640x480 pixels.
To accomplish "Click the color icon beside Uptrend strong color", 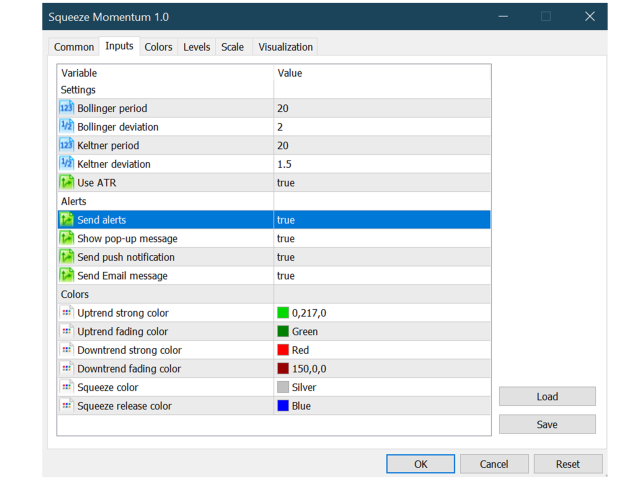I will (x=66, y=313).
